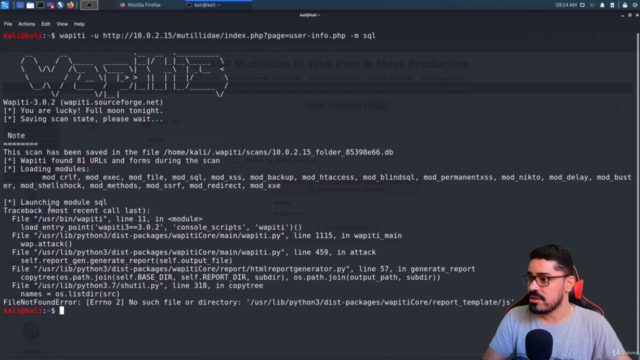640x360 pixels.
Task: Click the Wapiti ASCII art banner
Action: point(124,75)
